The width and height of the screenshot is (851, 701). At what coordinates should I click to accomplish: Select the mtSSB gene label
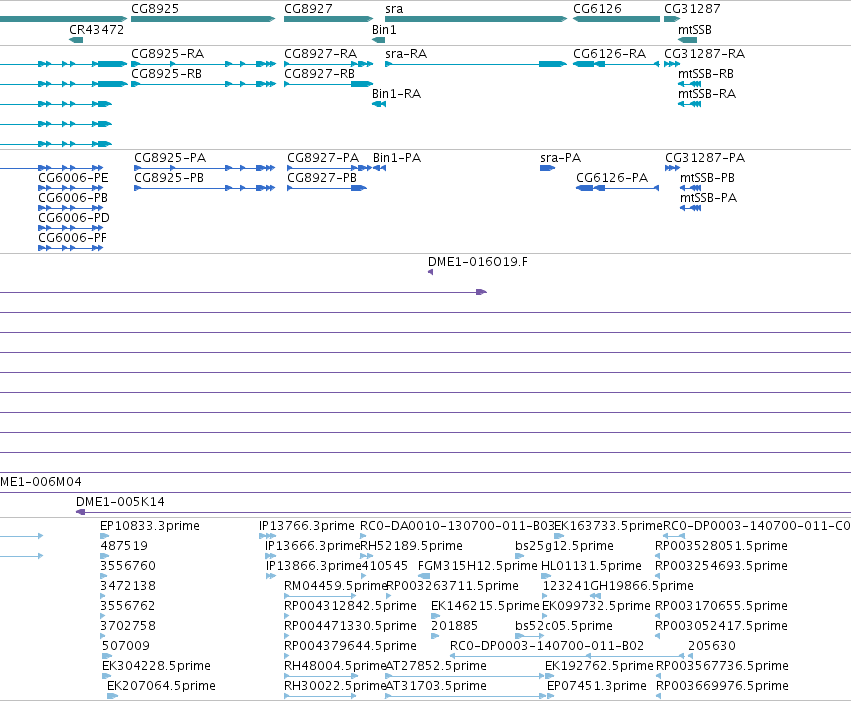coord(695,30)
